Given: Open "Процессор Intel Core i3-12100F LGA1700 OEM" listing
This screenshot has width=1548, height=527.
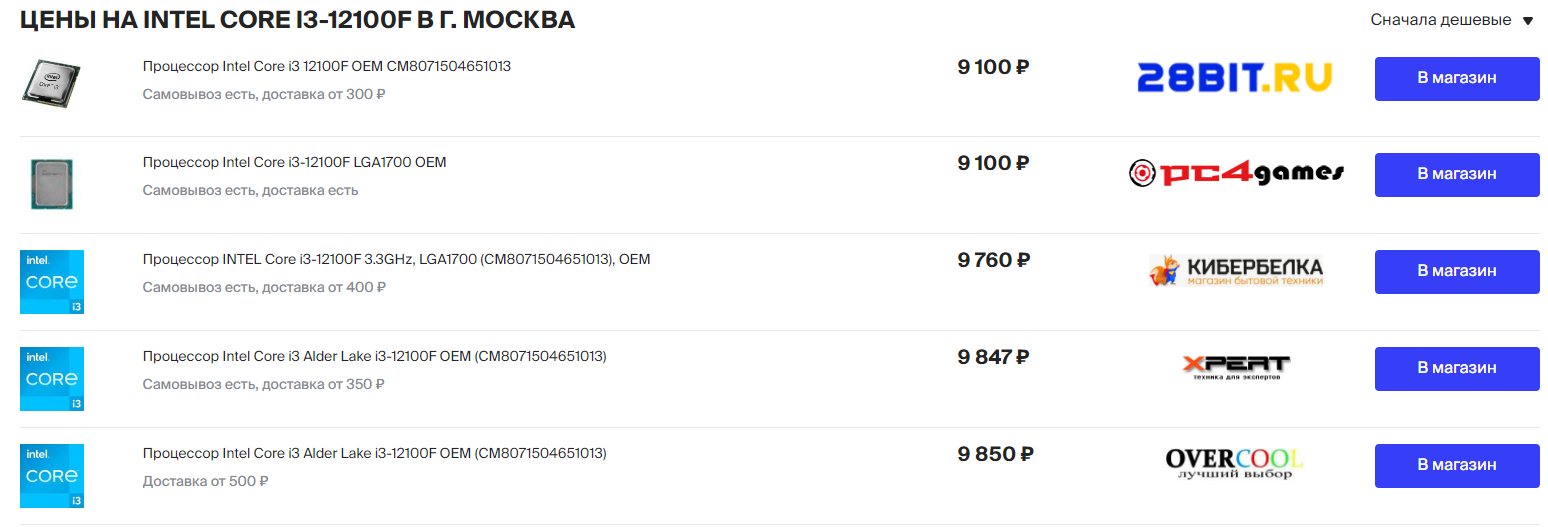Looking at the screenshot, I should [x=294, y=162].
